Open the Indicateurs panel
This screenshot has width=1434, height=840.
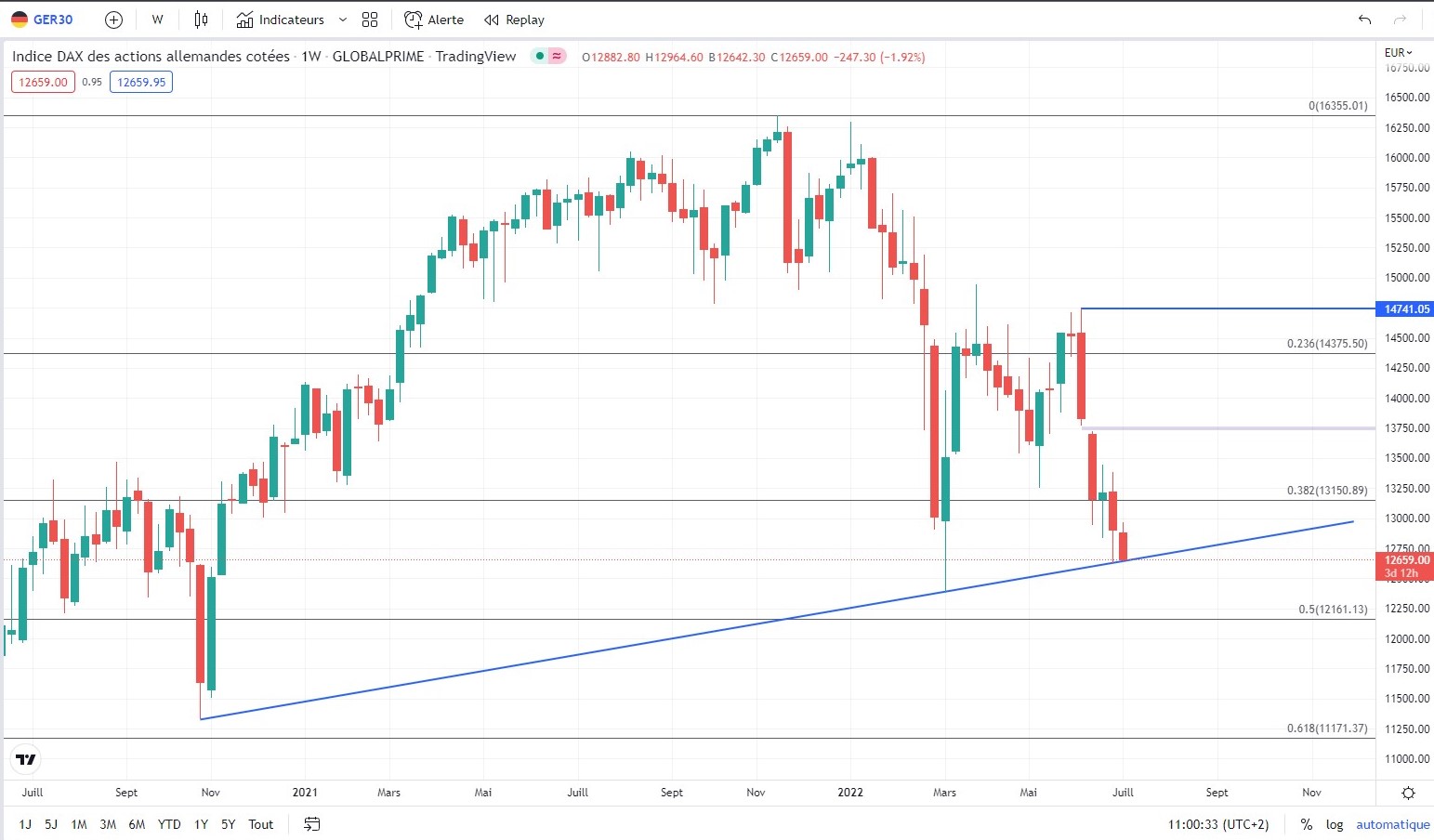point(281,20)
